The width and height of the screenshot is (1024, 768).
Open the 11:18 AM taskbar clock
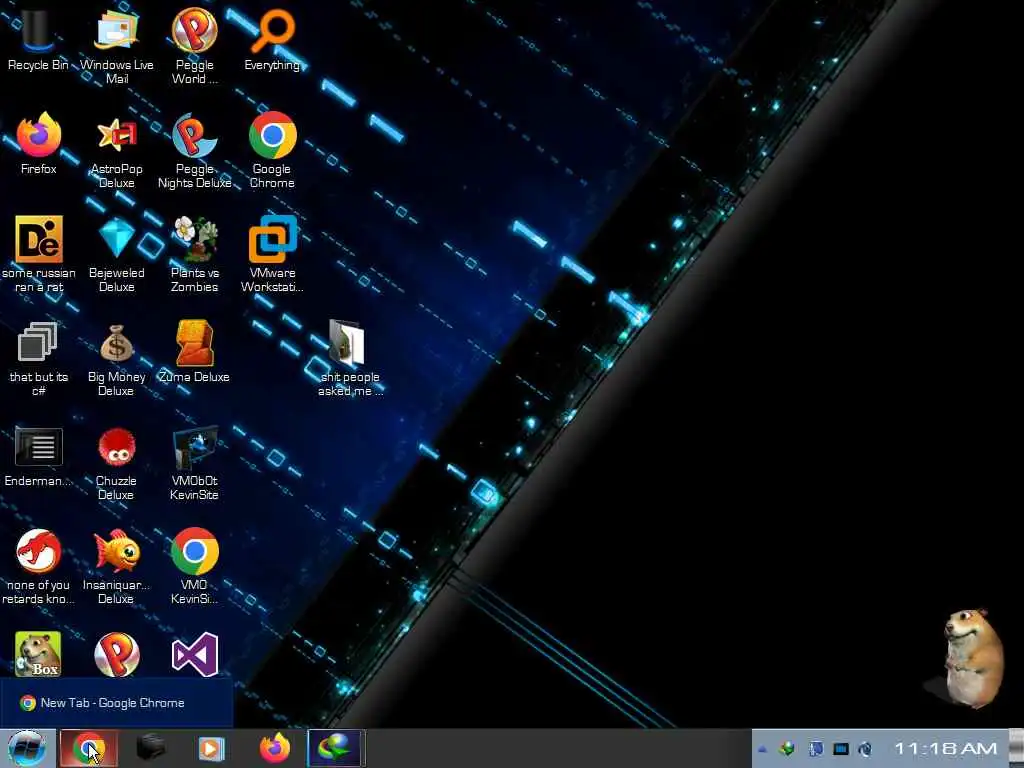[945, 748]
